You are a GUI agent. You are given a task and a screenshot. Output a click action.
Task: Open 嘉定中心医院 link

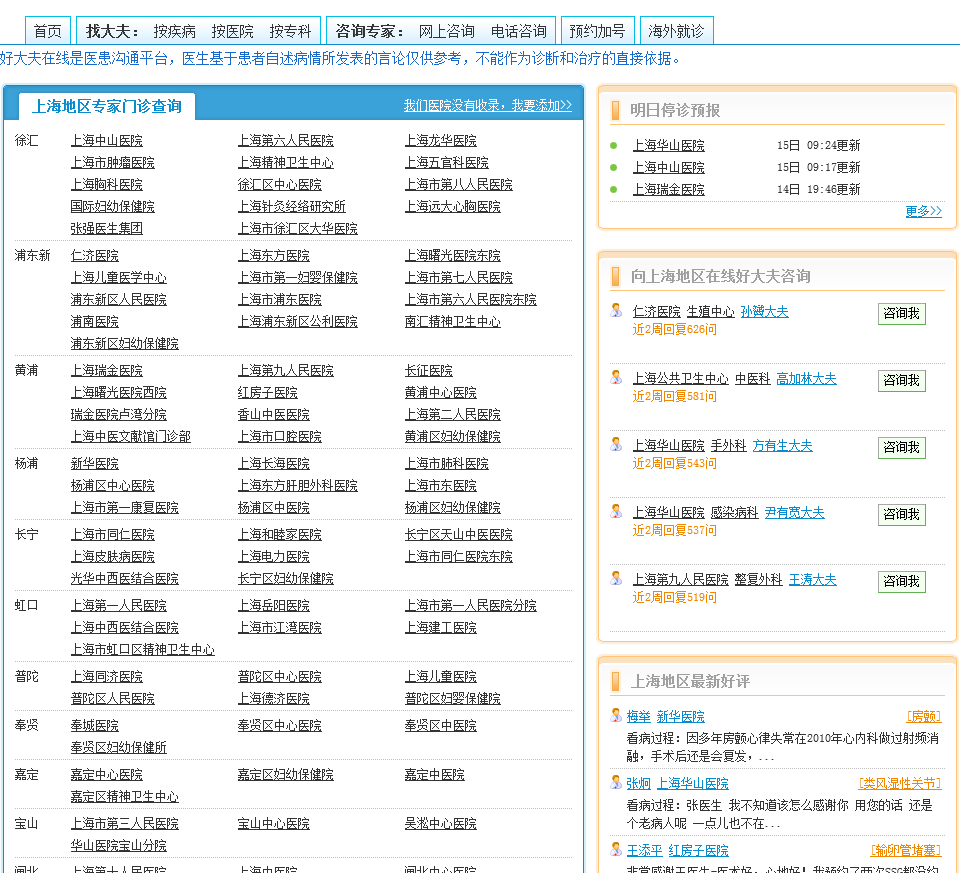[107, 775]
